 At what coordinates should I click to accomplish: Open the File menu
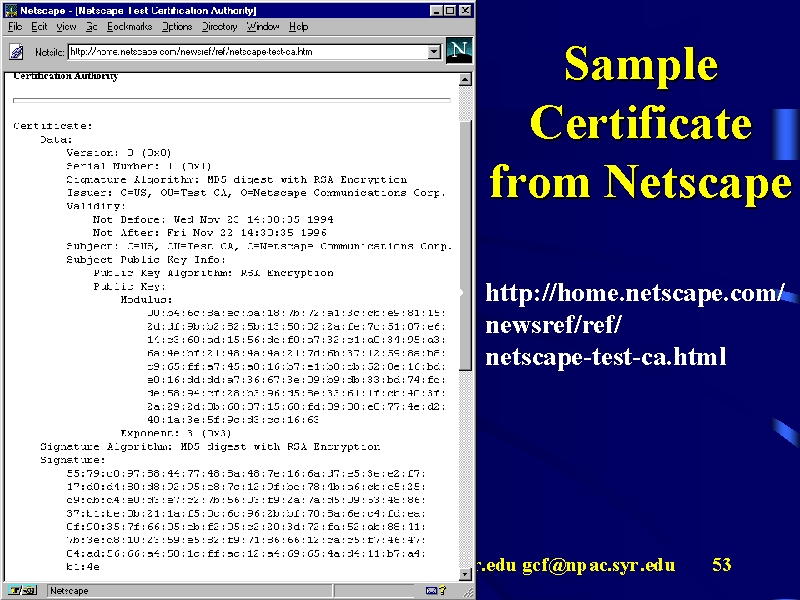coord(15,27)
